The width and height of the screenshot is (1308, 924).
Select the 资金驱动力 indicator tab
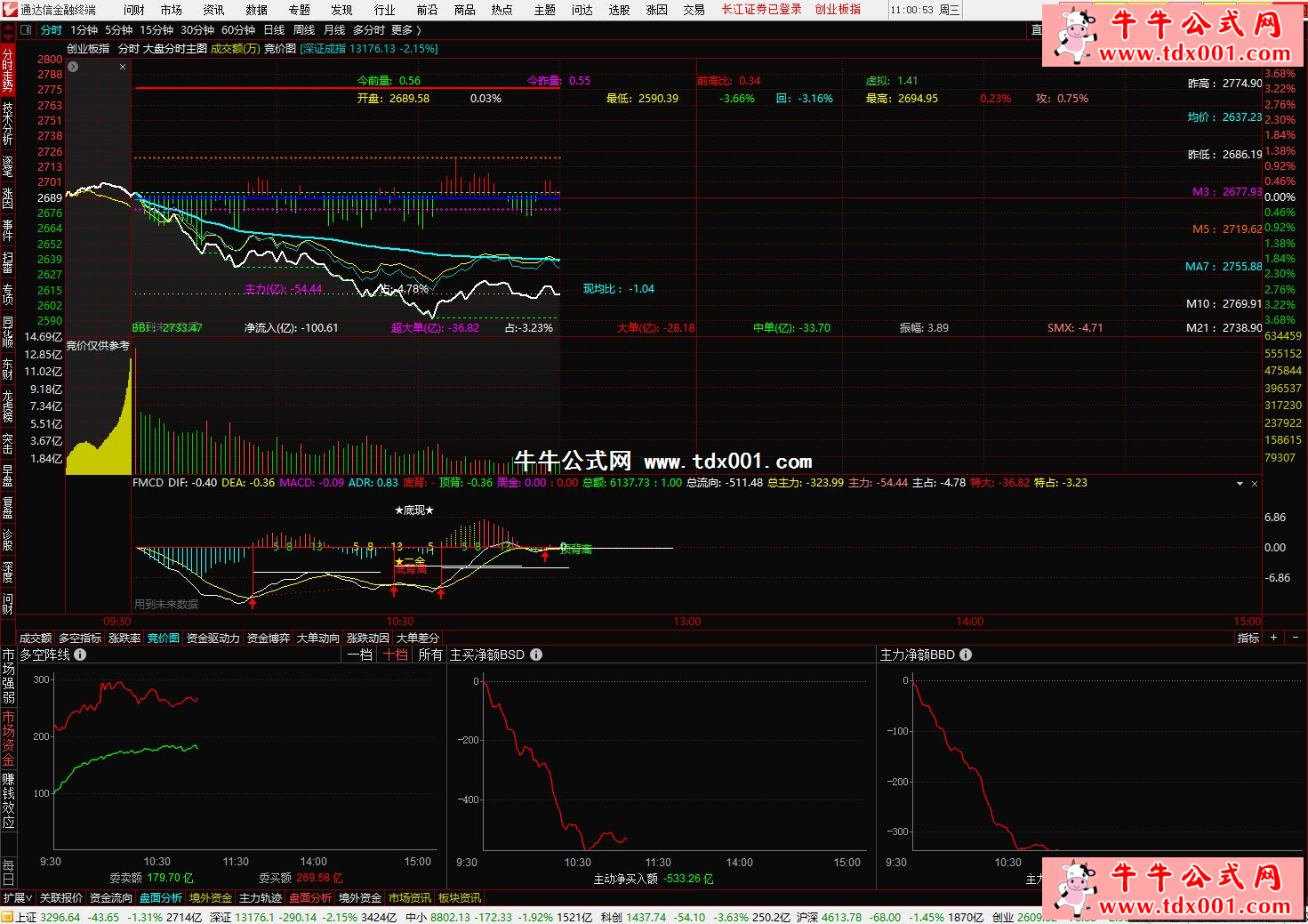[x=213, y=638]
